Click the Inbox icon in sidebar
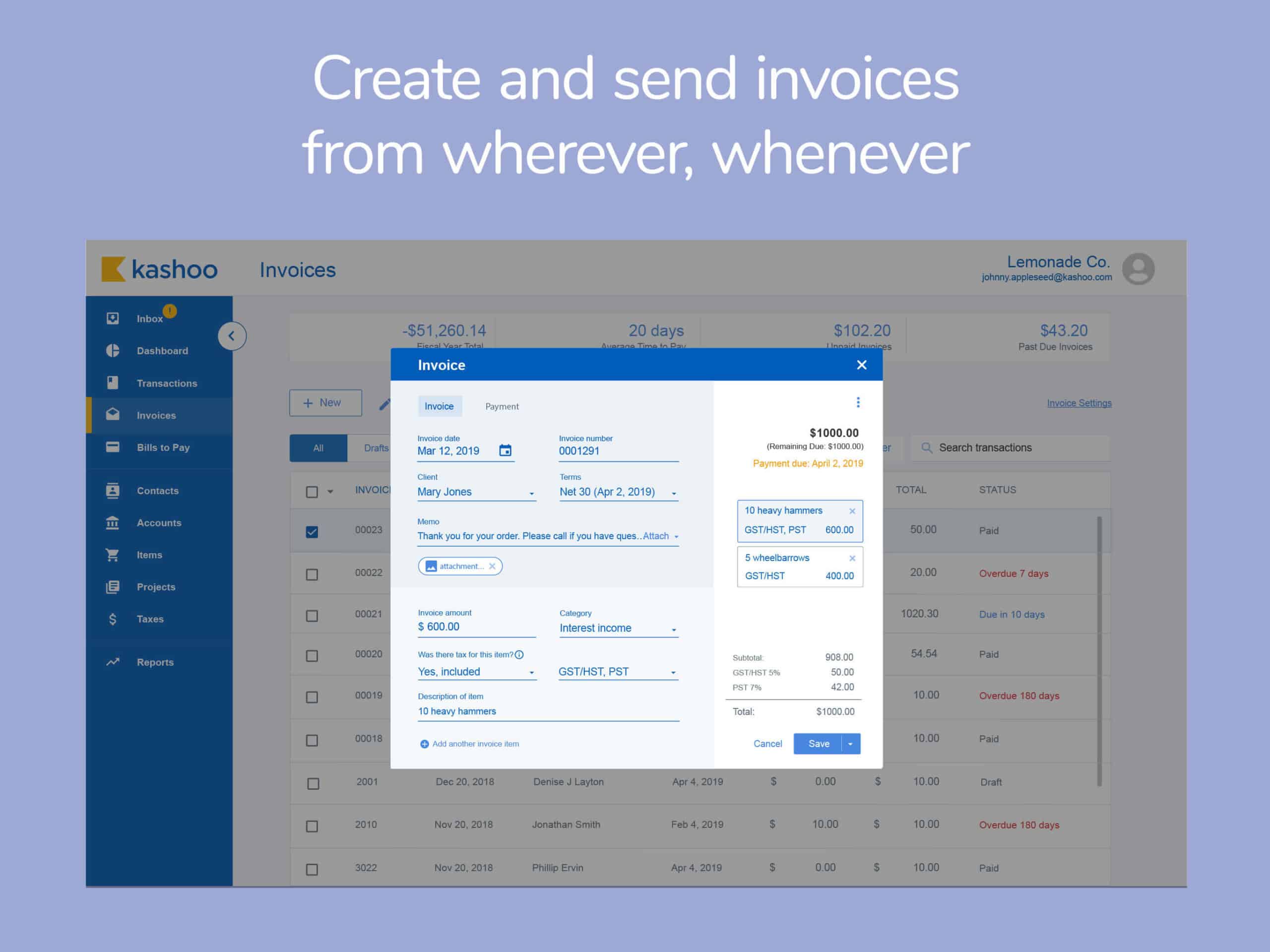This screenshot has width=1270, height=952. pos(113,318)
